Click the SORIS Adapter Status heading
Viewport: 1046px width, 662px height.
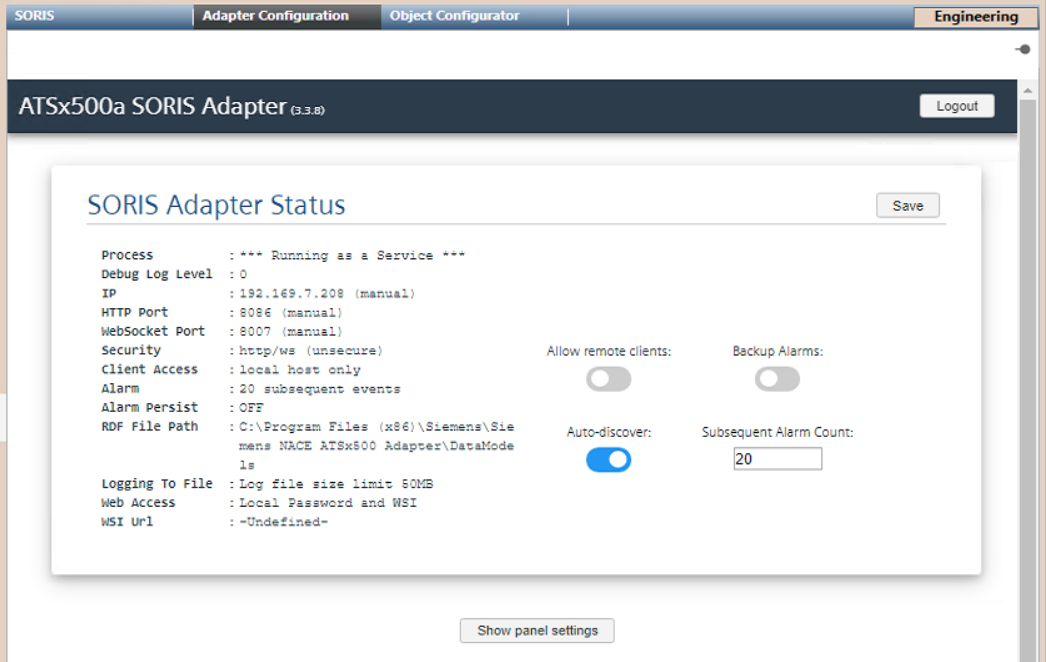coord(216,205)
